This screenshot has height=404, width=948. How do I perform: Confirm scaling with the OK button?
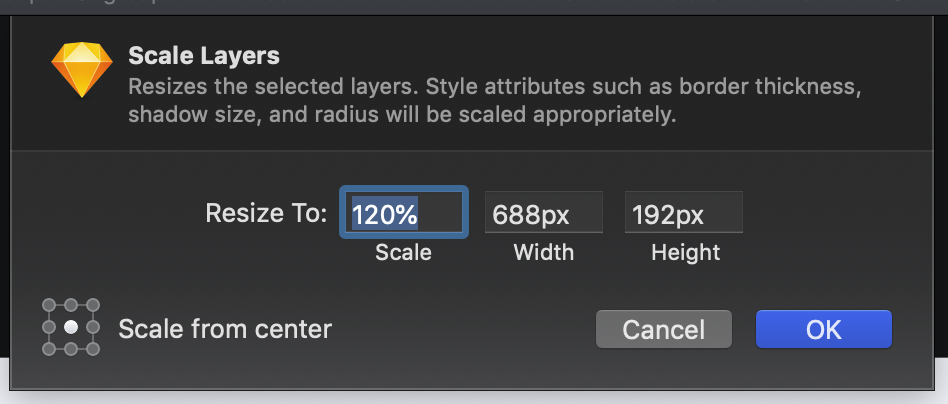click(x=823, y=329)
